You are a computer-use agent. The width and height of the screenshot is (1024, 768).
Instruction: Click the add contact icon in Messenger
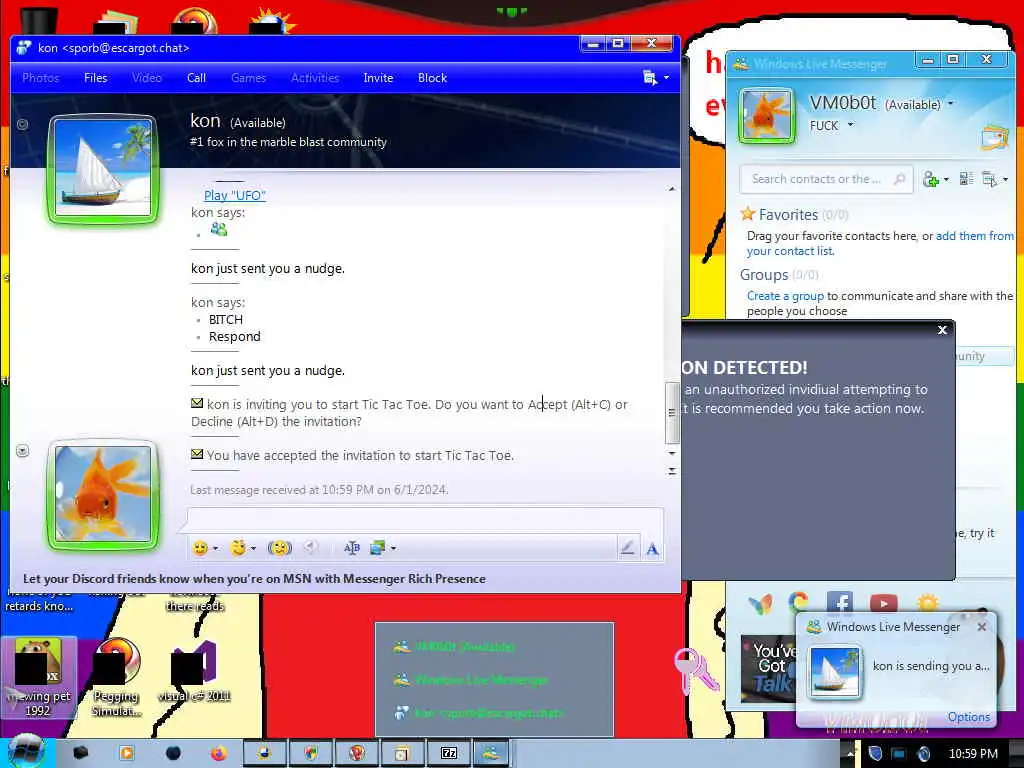click(x=930, y=179)
